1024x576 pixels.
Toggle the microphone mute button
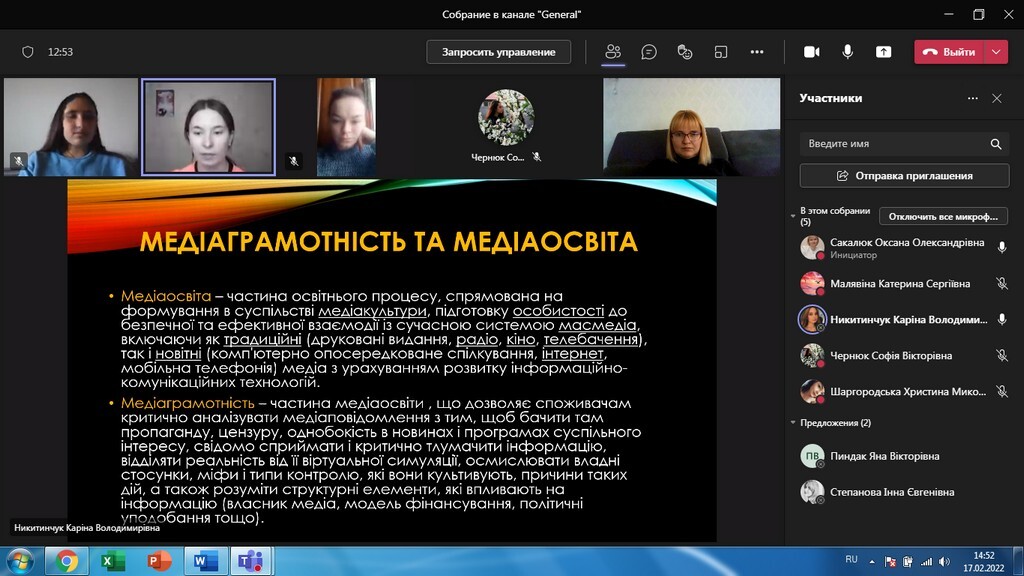coord(847,52)
